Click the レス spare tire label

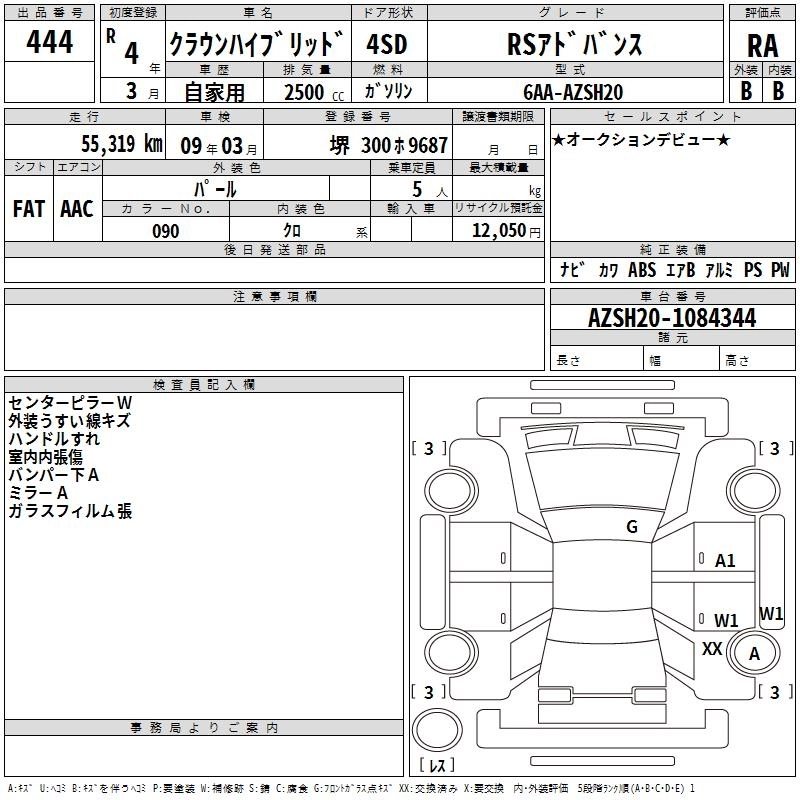coord(436,765)
